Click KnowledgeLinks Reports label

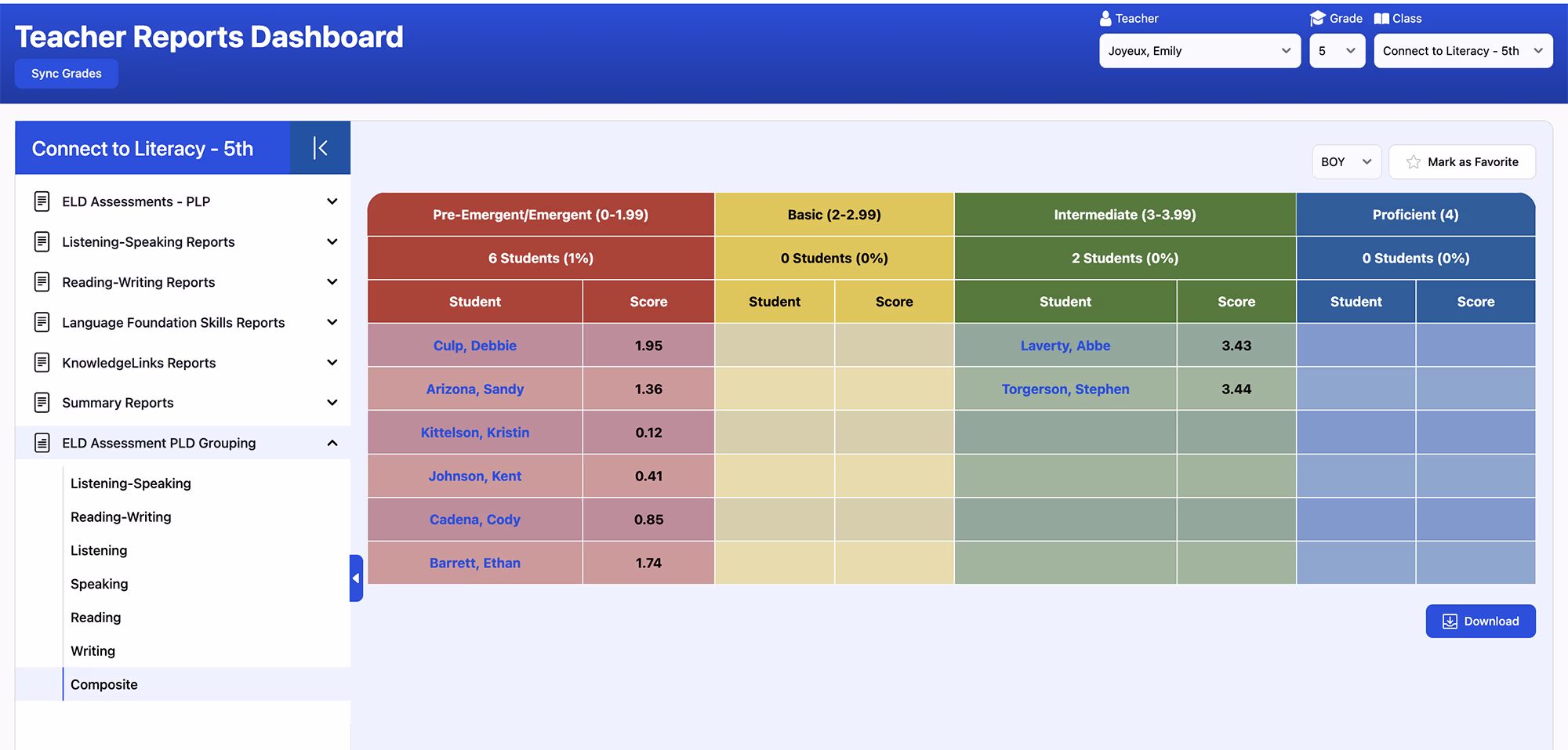(139, 363)
